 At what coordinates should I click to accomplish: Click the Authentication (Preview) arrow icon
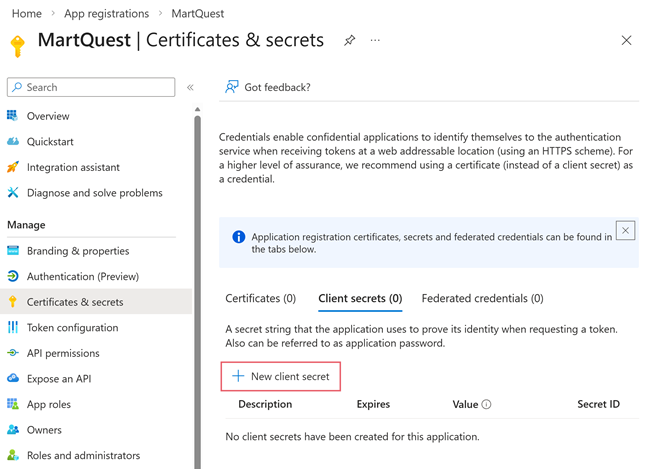[13, 276]
